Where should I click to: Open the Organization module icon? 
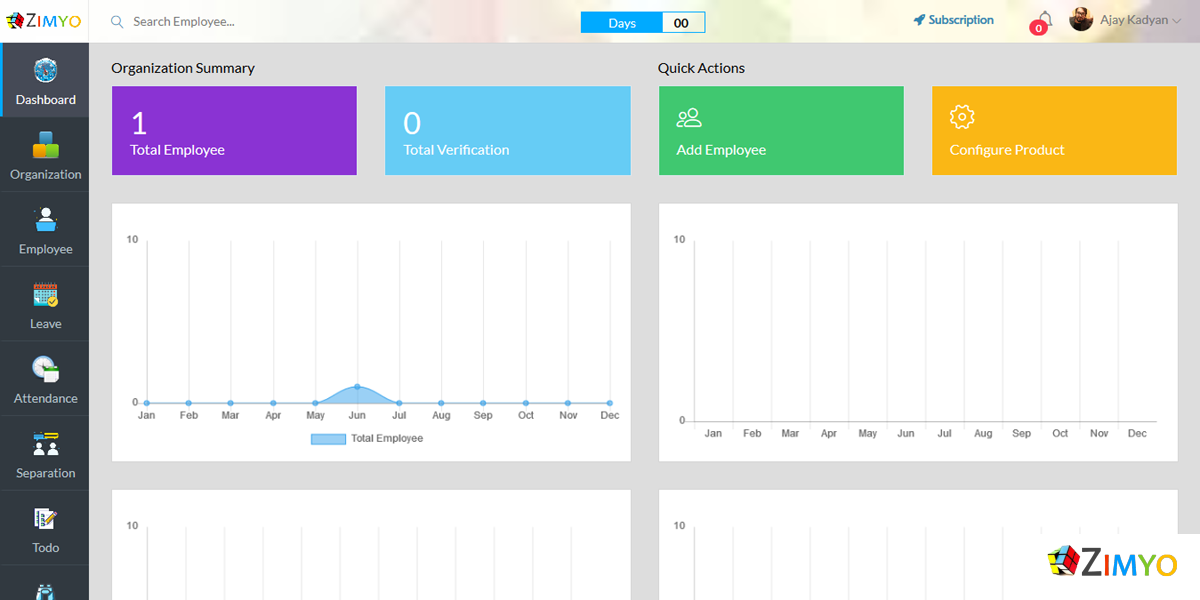[45, 146]
